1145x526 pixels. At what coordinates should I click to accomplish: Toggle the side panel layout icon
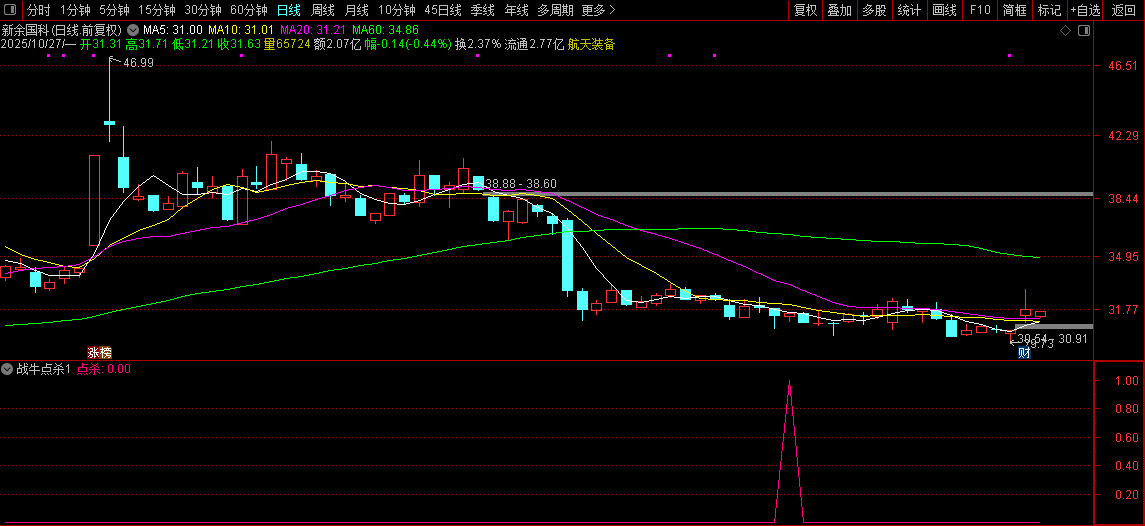pos(1082,32)
